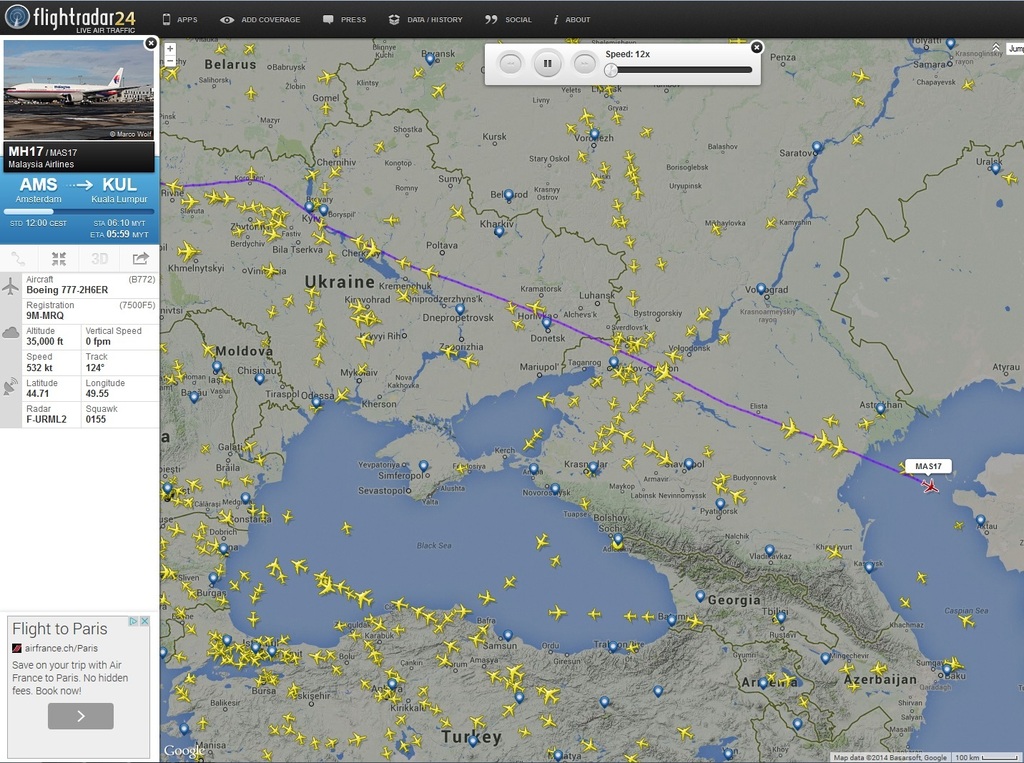Click the 9M-MRQ registration value
This screenshot has height=763, width=1024.
pyautogui.click(x=45, y=316)
